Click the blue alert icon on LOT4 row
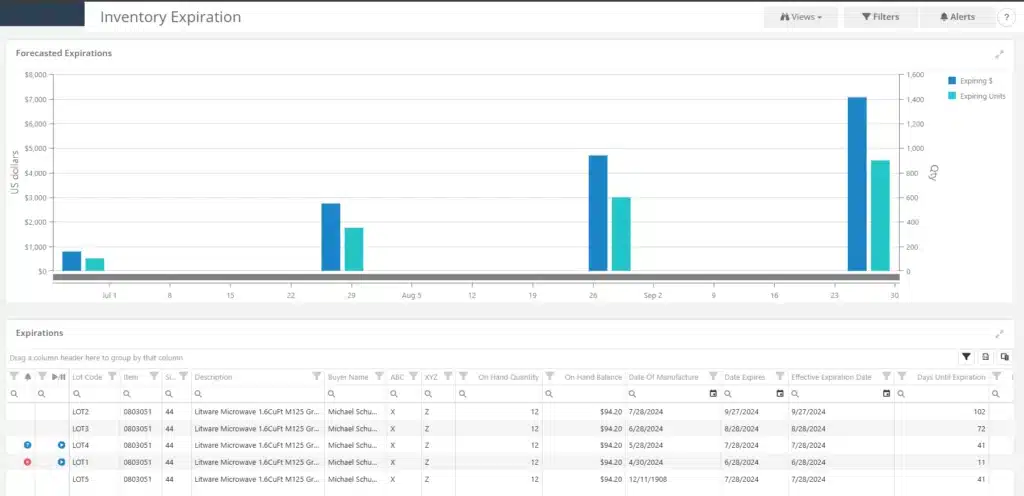The width and height of the screenshot is (1024, 496). (x=27, y=444)
